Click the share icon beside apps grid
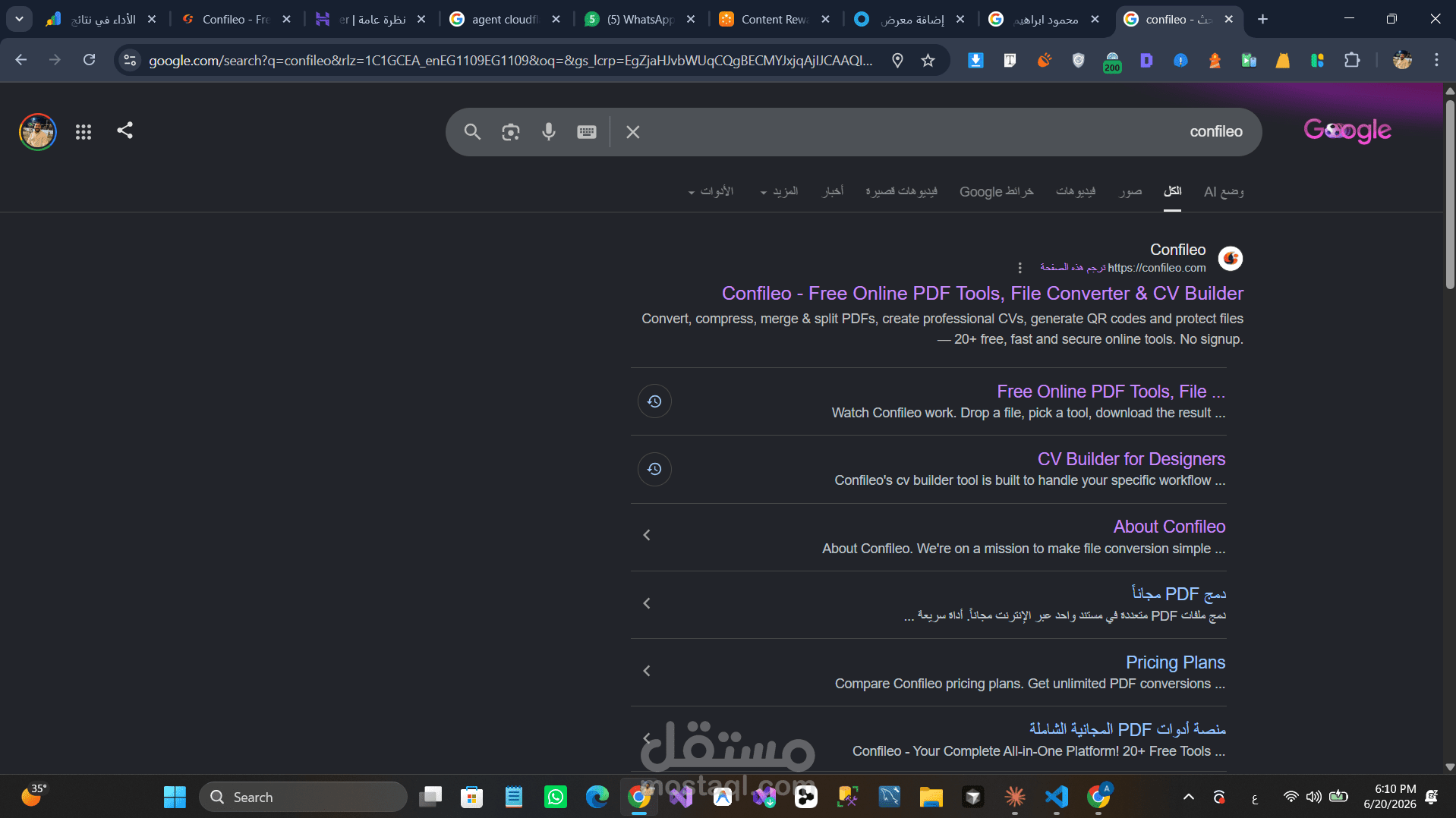This screenshot has width=1456, height=818. (125, 131)
